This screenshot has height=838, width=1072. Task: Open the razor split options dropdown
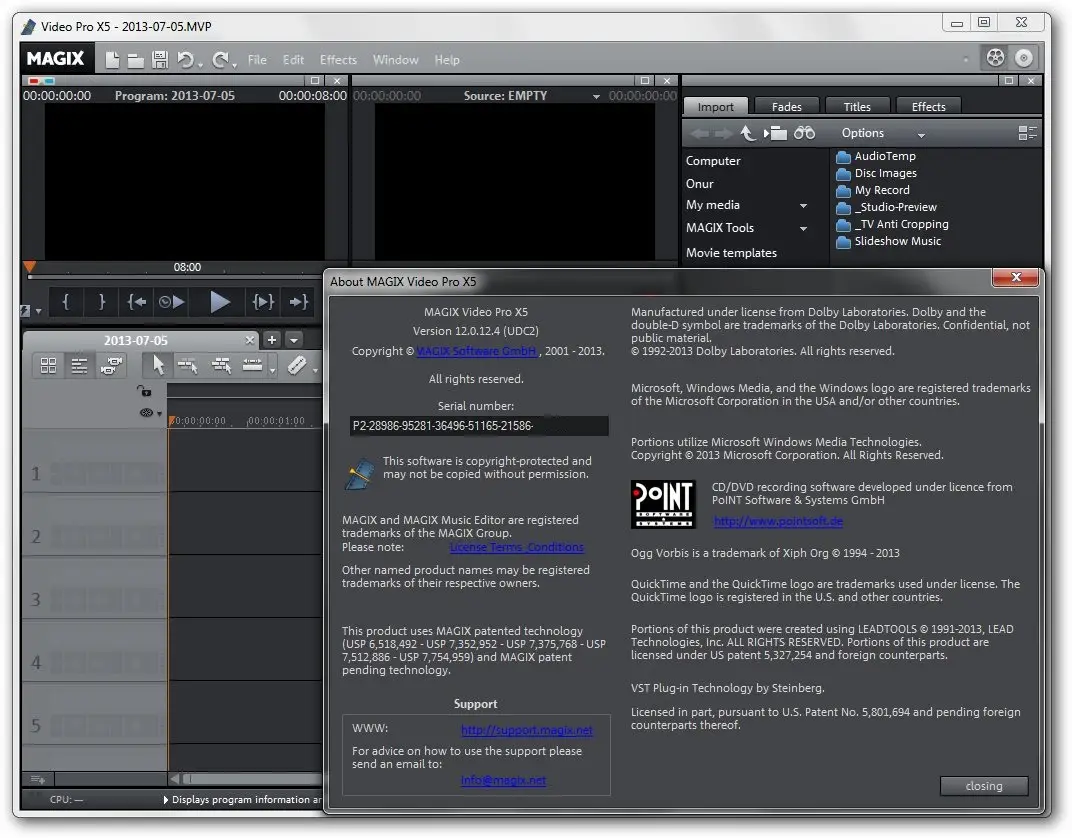point(315,370)
